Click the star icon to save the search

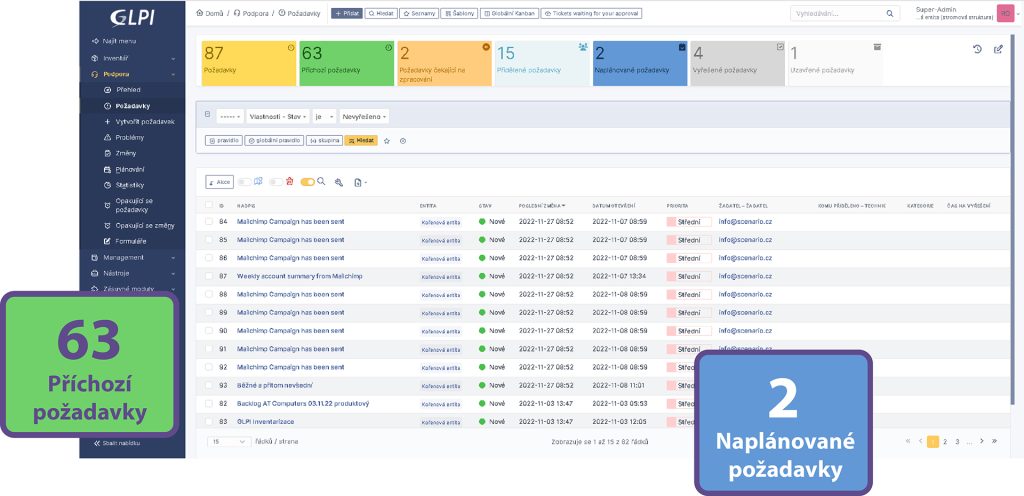tap(387, 141)
